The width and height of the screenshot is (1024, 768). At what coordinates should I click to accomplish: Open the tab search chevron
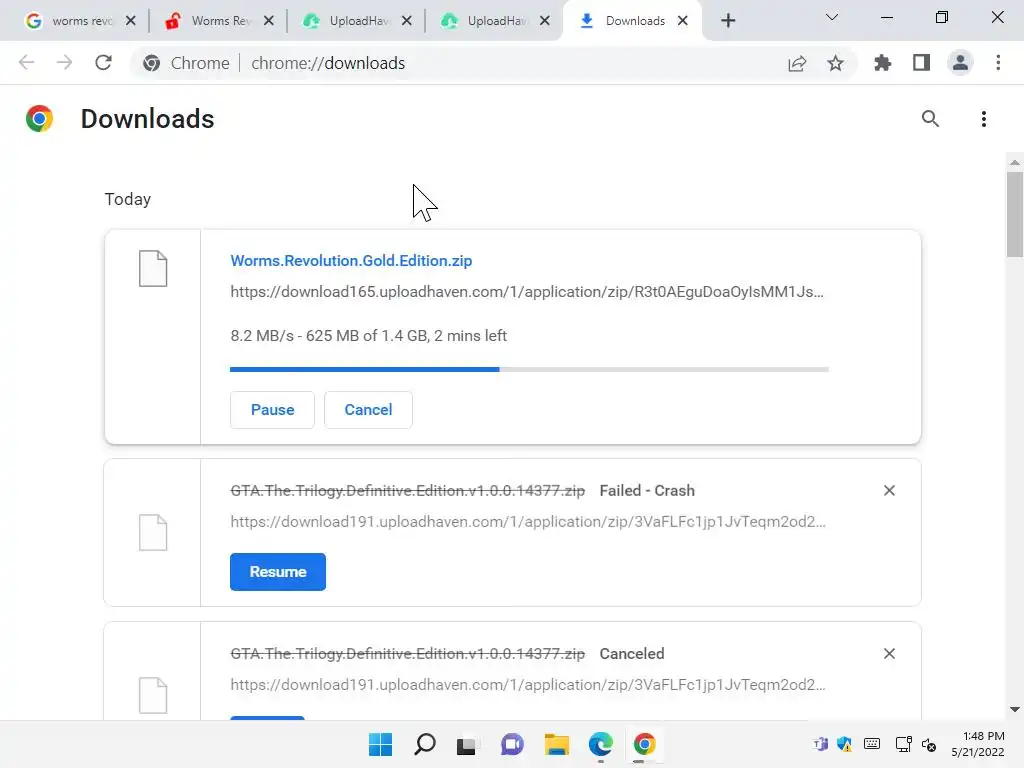coord(831,18)
